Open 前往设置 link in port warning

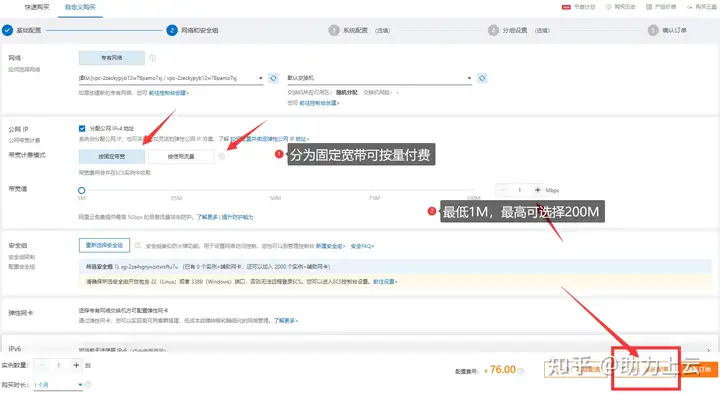[385, 282]
